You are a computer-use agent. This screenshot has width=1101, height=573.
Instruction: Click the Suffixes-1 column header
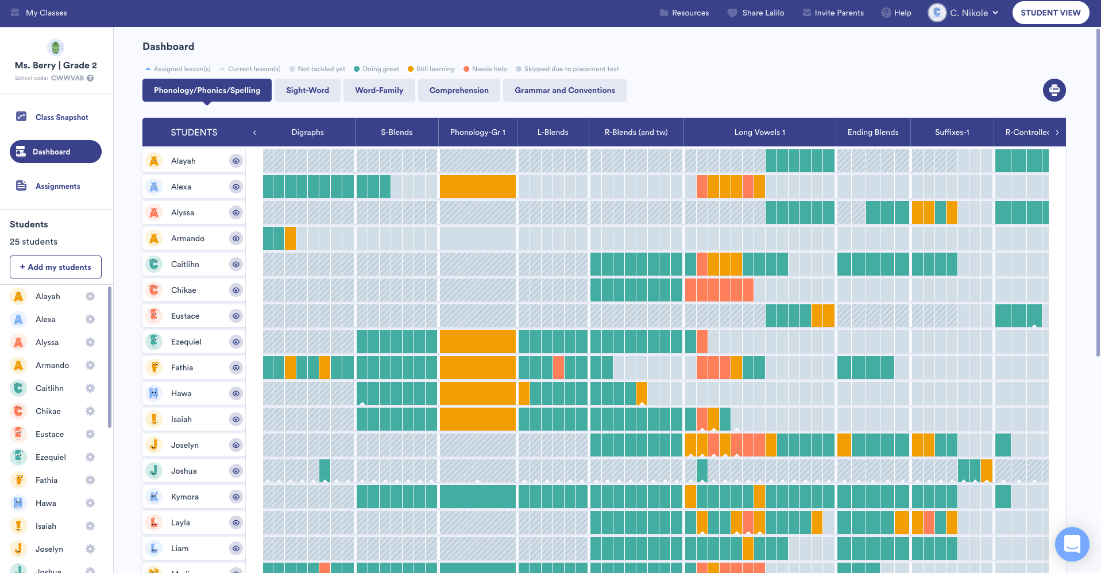(x=952, y=132)
